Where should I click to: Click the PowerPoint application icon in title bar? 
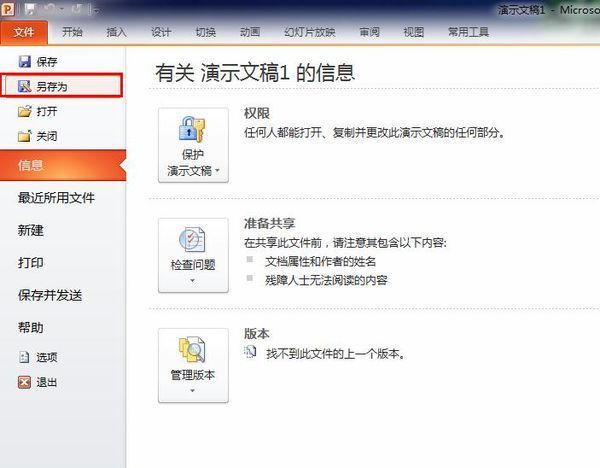pyautogui.click(x=9, y=9)
